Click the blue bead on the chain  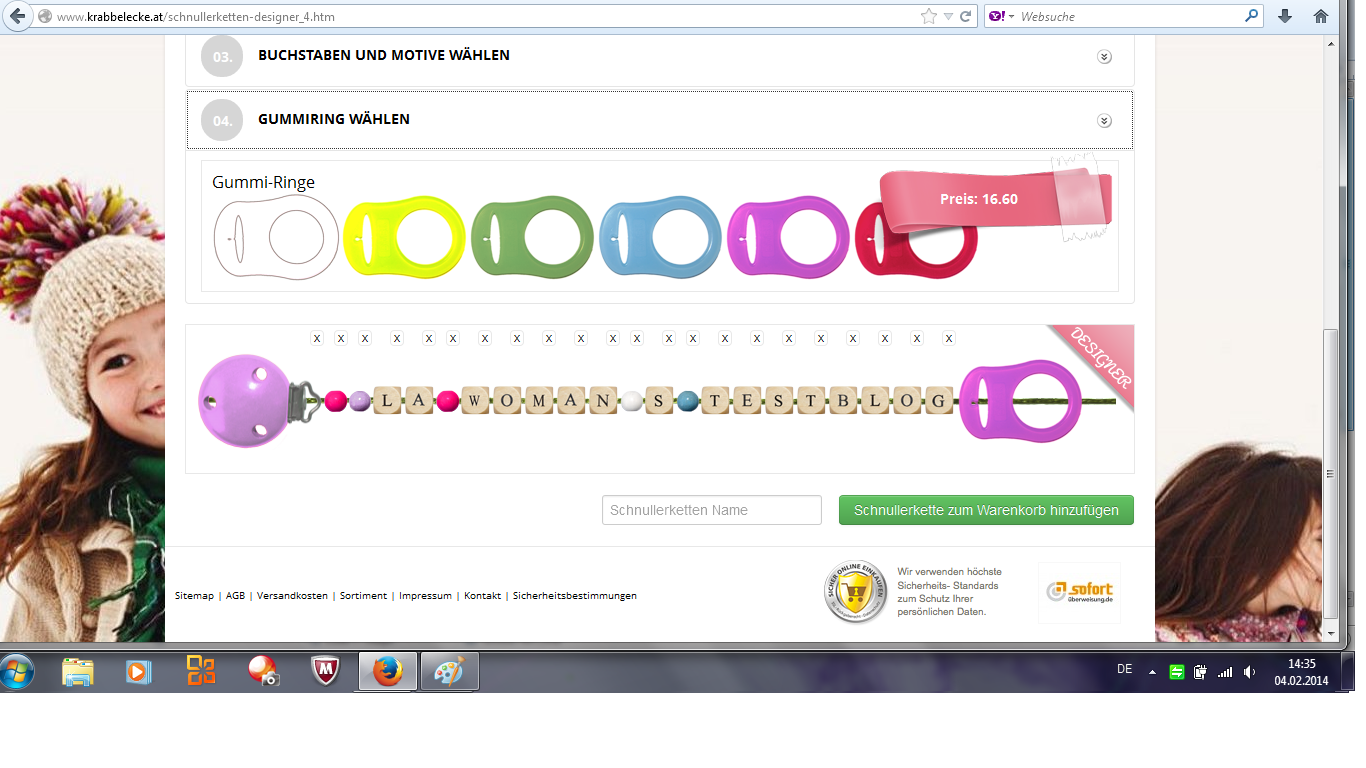click(687, 402)
